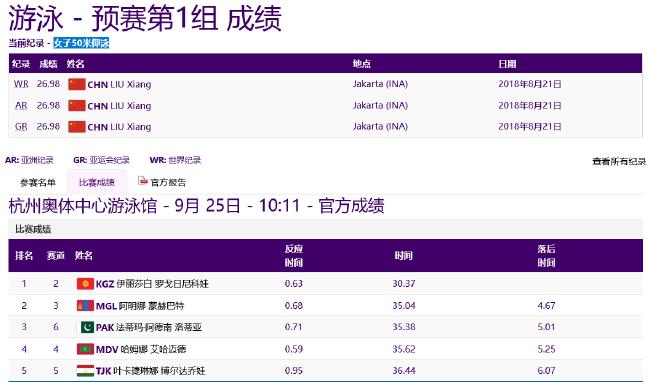Open athlete MDV 哈姆娜 艾哈迈德
This screenshot has width=650, height=382.
[x=141, y=349]
